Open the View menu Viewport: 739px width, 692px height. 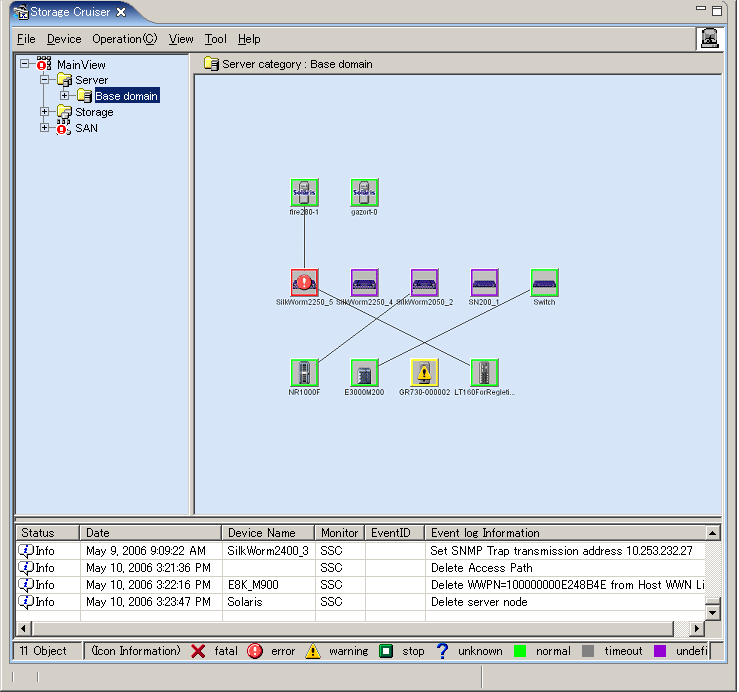point(181,39)
